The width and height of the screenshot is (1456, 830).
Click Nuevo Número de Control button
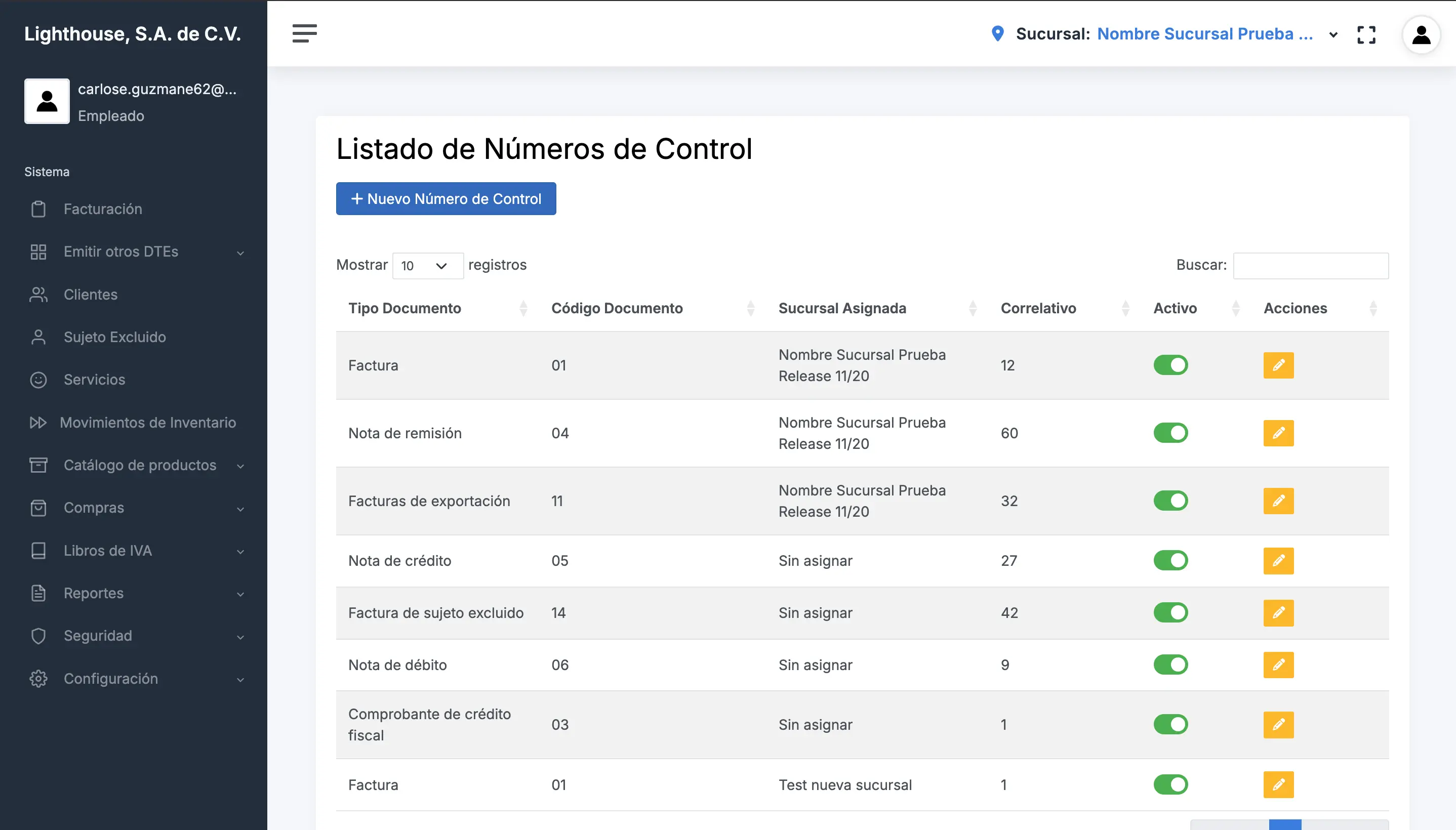coord(446,198)
